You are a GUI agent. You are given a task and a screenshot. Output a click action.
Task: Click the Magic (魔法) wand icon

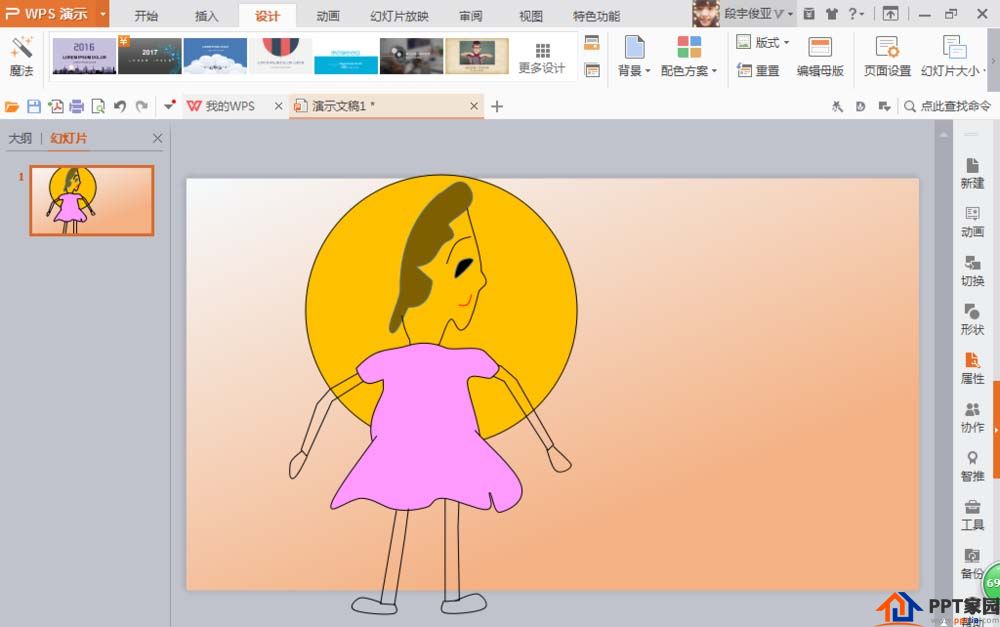click(21, 48)
